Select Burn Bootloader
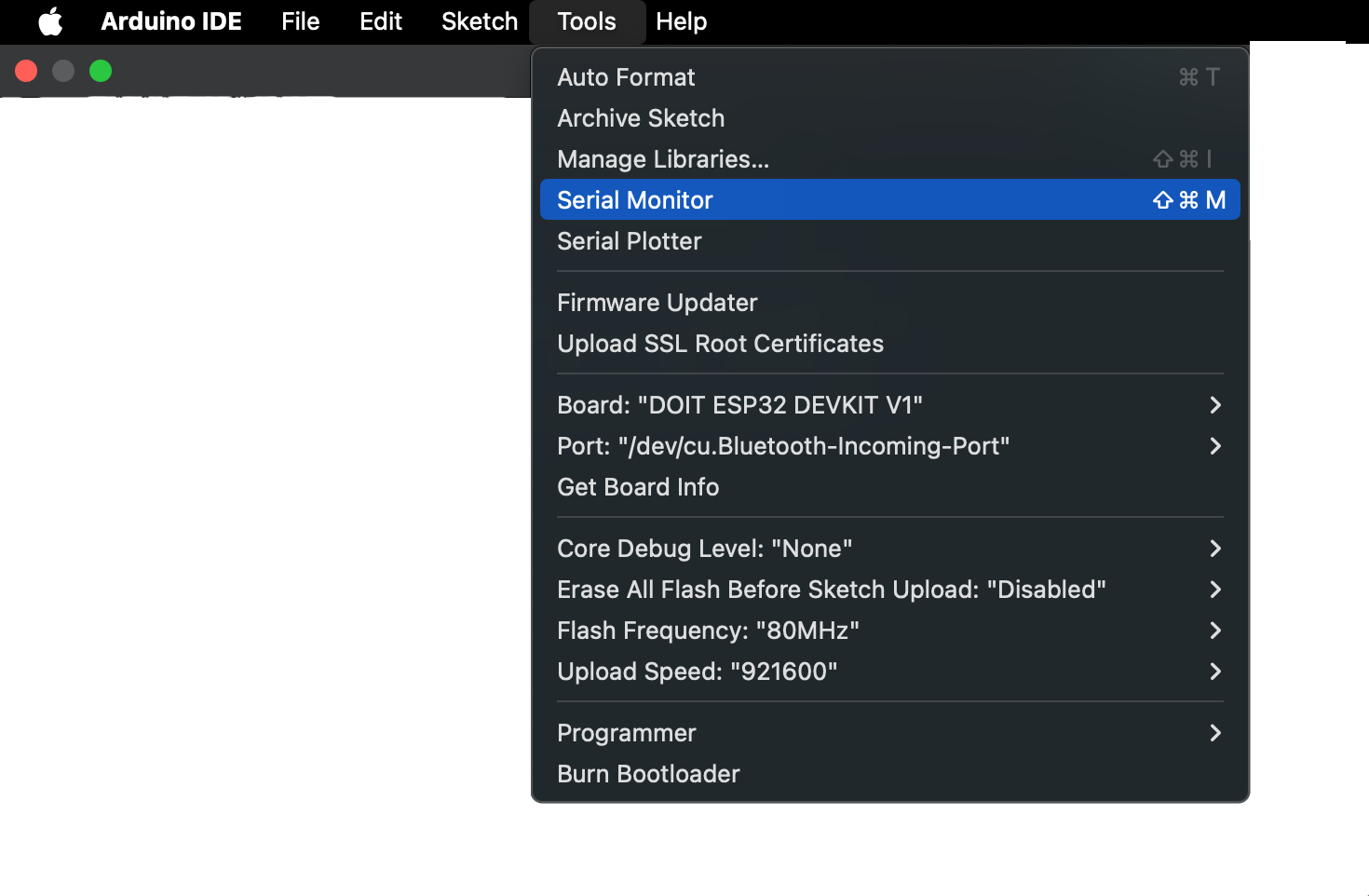This screenshot has height=896, width=1369. [889, 774]
